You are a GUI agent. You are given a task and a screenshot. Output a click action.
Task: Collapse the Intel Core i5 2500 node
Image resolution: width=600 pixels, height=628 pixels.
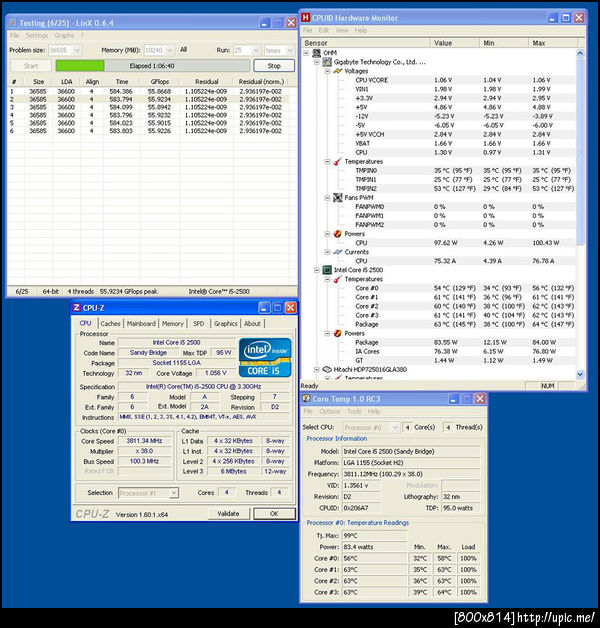click(x=317, y=270)
